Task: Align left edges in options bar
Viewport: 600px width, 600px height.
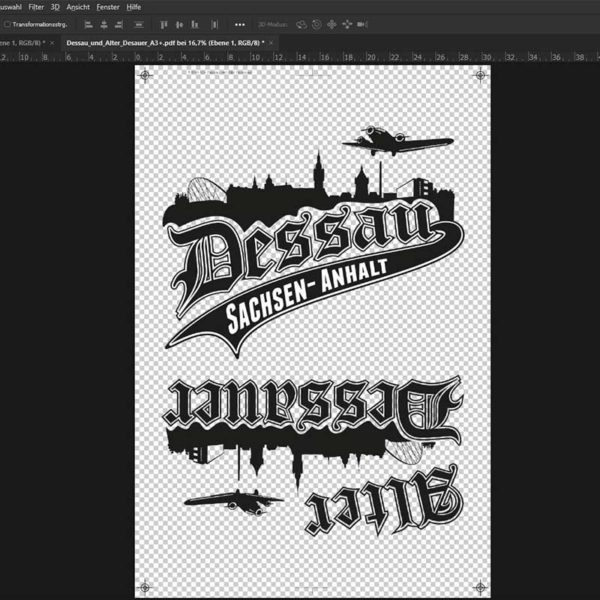Action: 89,25
